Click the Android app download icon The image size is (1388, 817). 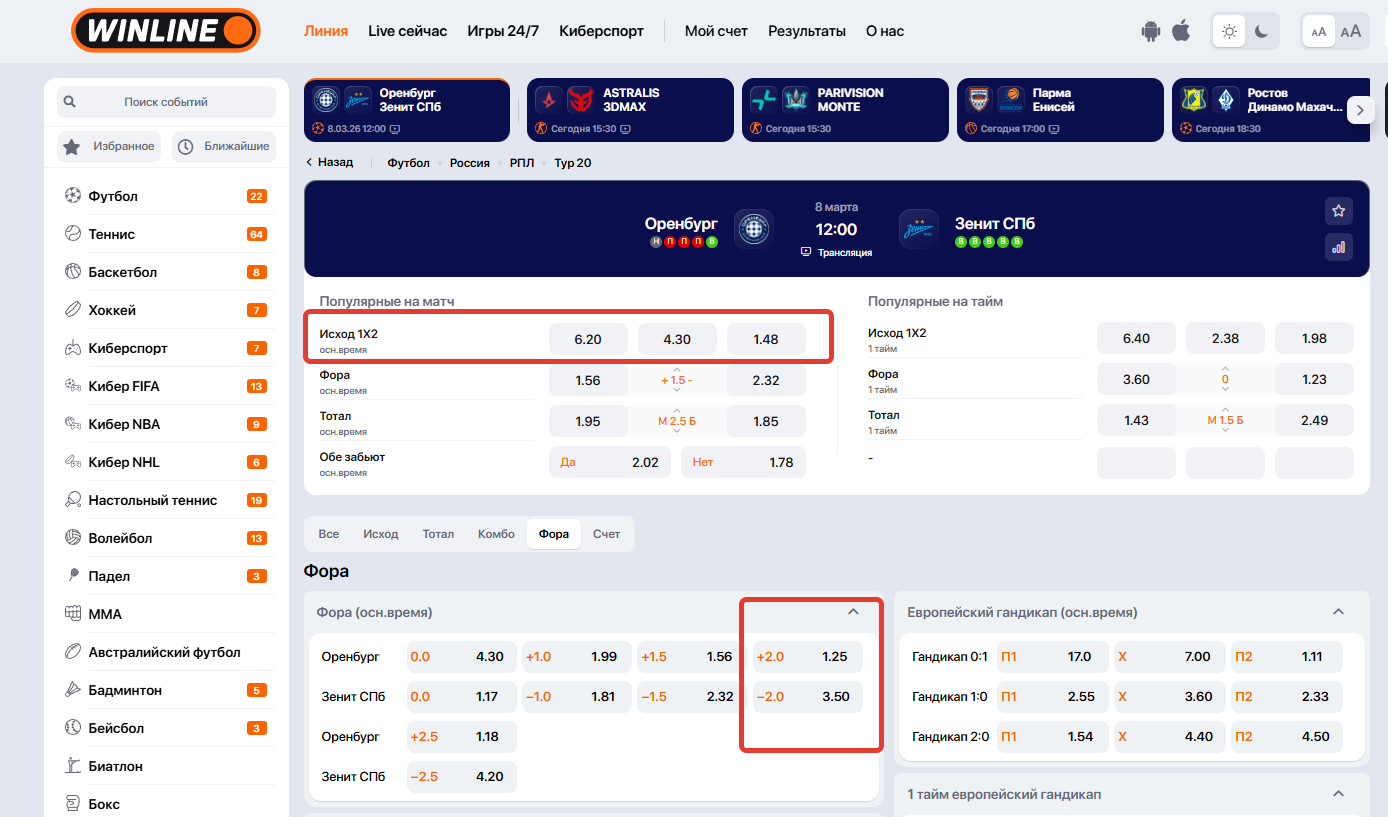point(1150,31)
